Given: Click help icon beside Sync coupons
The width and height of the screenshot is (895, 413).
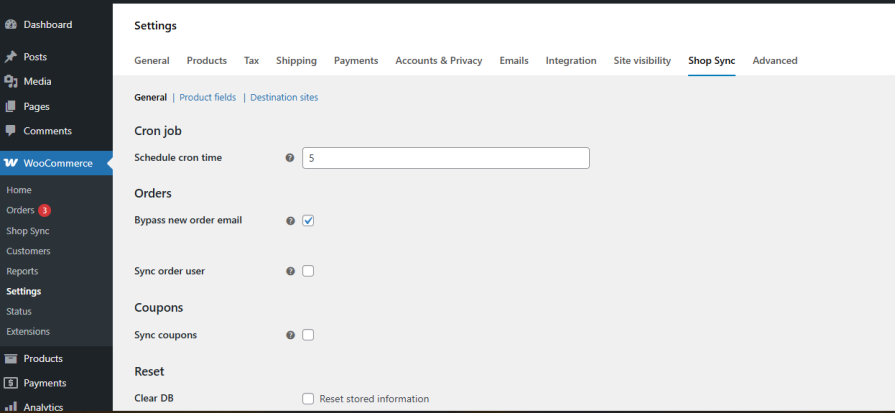Looking at the screenshot, I should click(290, 335).
